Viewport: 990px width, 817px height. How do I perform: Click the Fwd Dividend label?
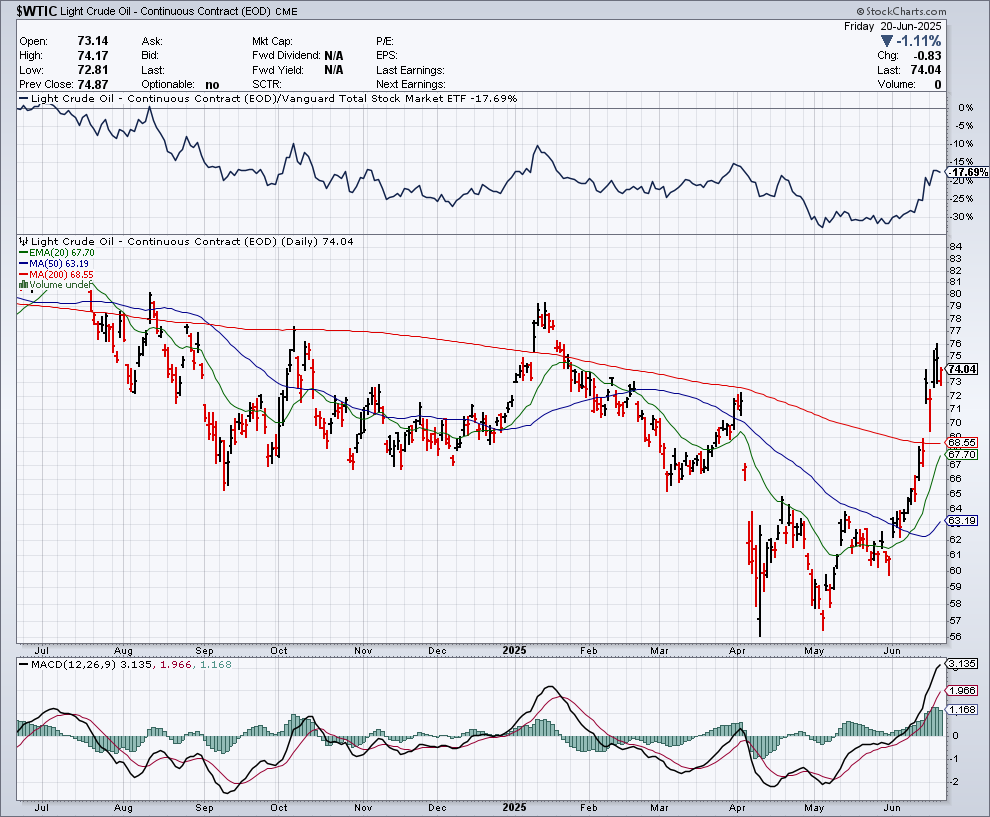click(x=286, y=56)
